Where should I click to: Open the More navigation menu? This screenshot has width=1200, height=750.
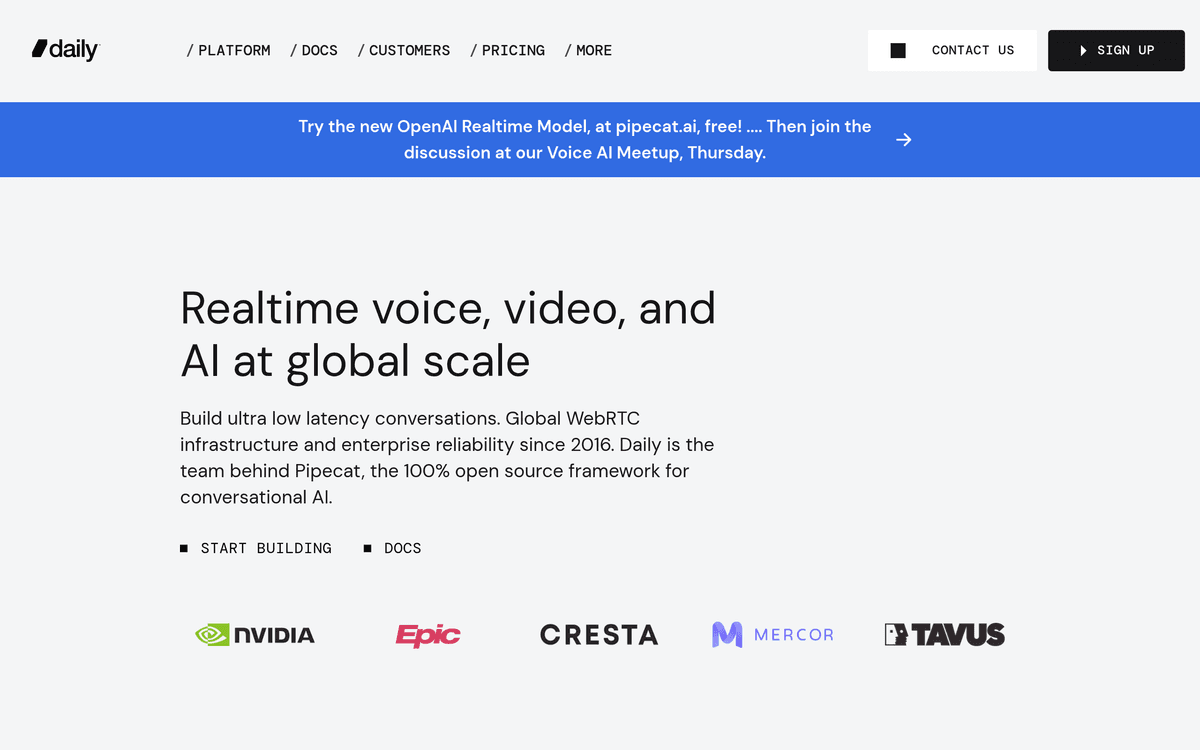click(589, 50)
